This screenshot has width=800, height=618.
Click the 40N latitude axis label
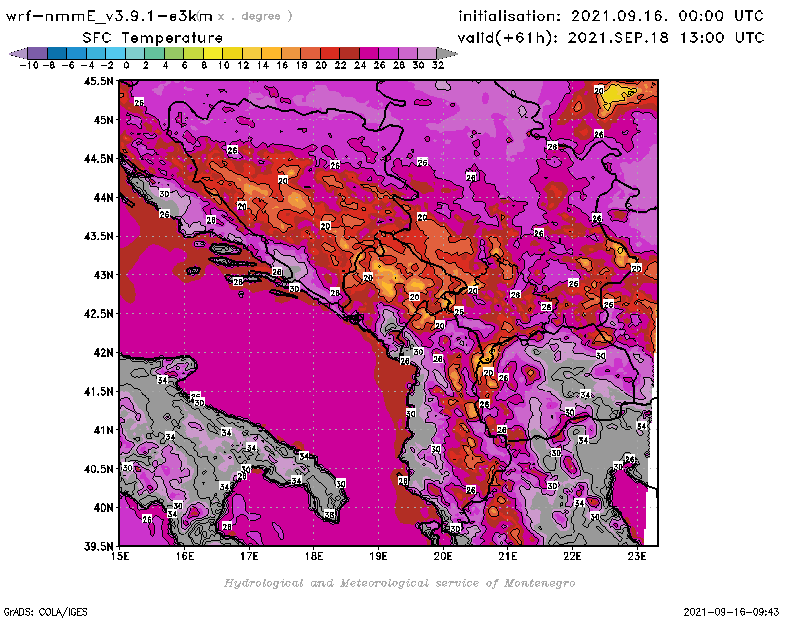pyautogui.click(x=104, y=508)
